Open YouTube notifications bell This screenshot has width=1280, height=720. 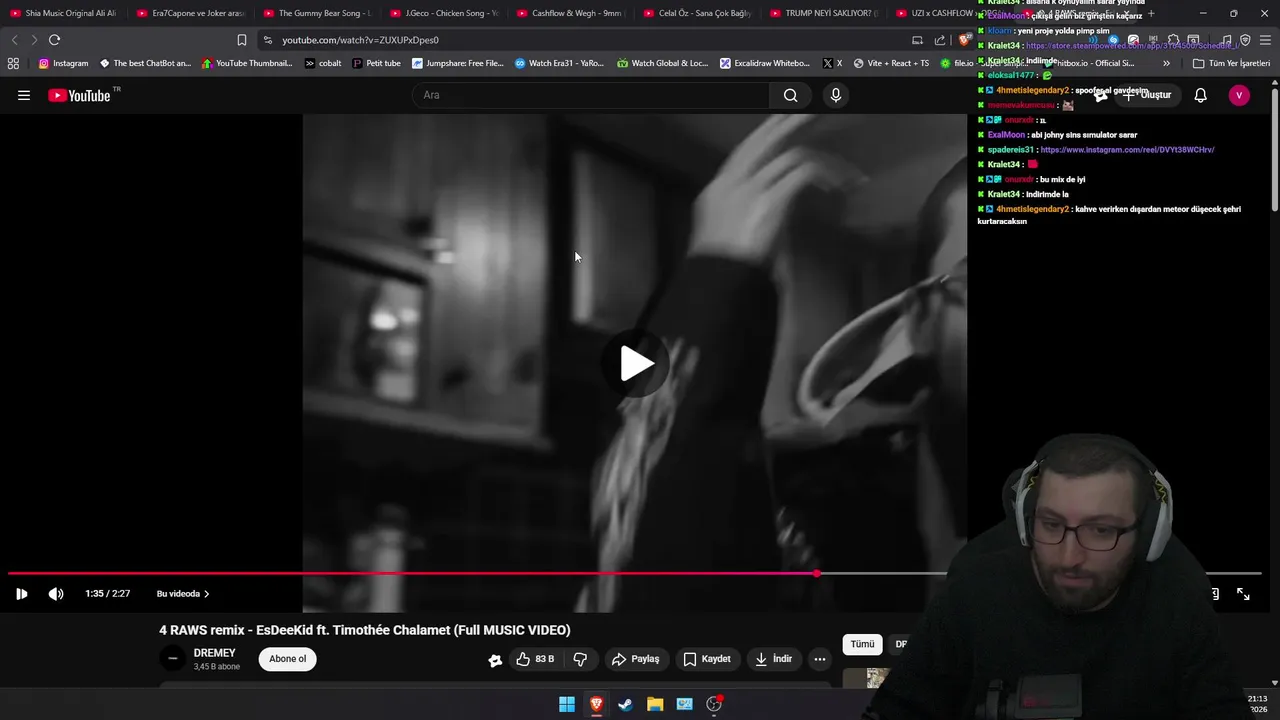click(1200, 95)
